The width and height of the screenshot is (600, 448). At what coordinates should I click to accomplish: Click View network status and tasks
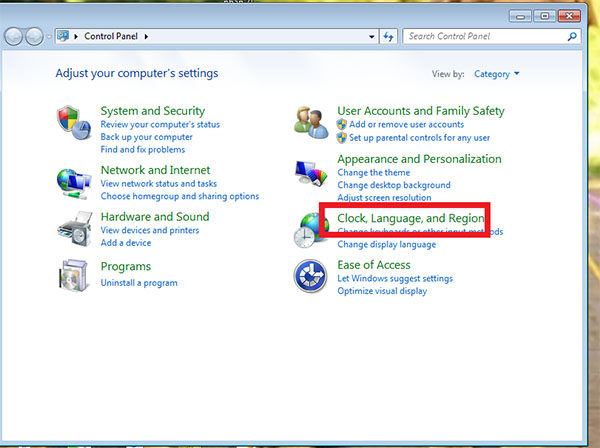[158, 184]
